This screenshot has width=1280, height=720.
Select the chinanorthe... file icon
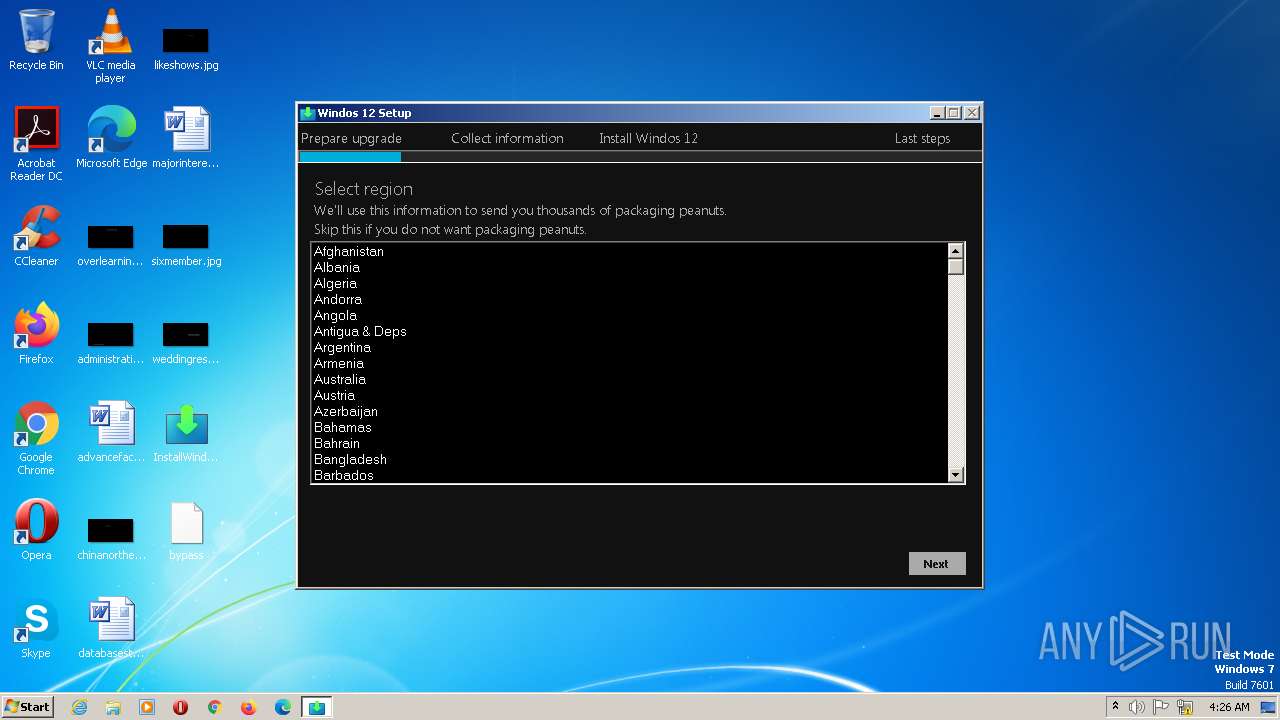tap(111, 539)
